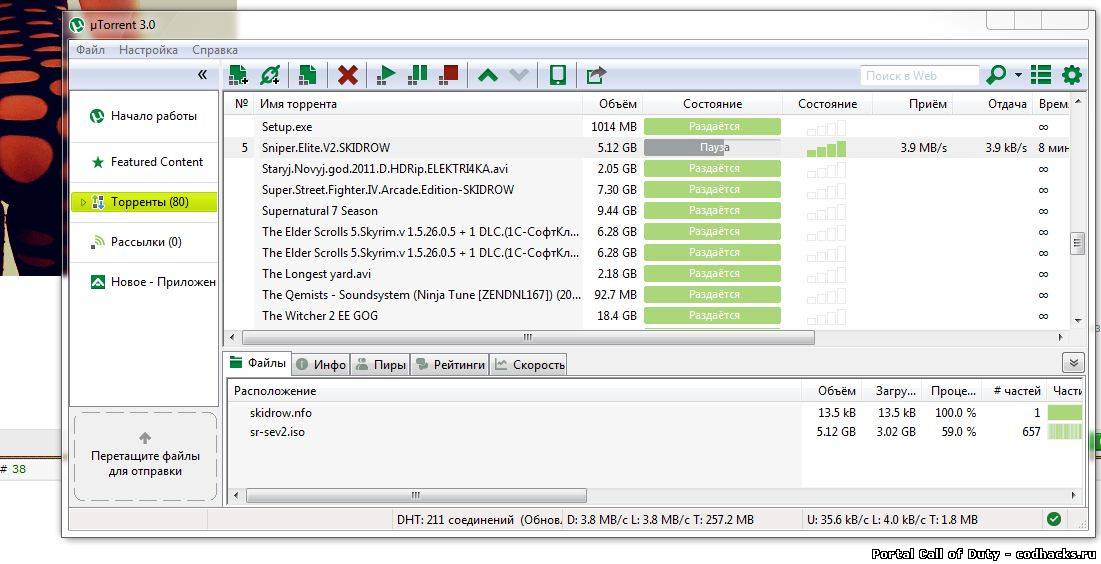Click the Create New Torrent icon
This screenshot has height=564, width=1101.
pyautogui.click(x=308, y=74)
